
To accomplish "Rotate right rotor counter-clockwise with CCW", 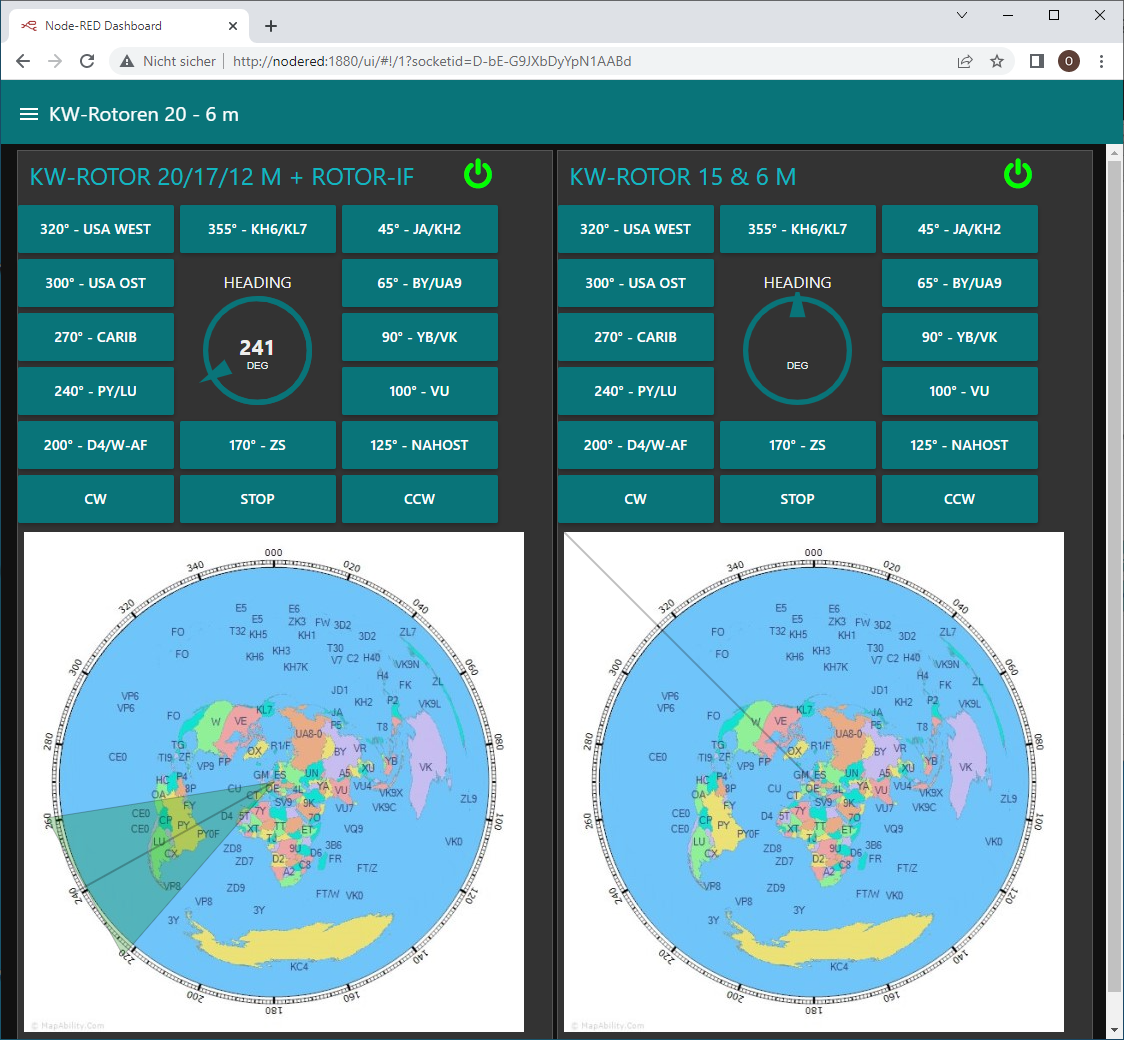I will [x=959, y=499].
